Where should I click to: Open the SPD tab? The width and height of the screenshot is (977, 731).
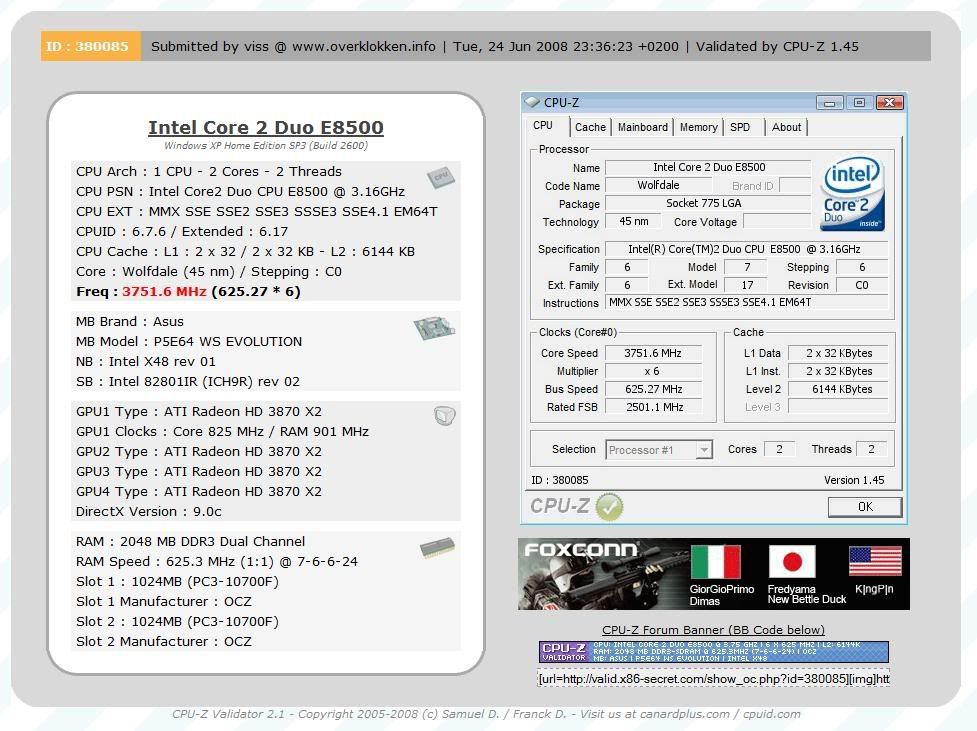(x=740, y=127)
